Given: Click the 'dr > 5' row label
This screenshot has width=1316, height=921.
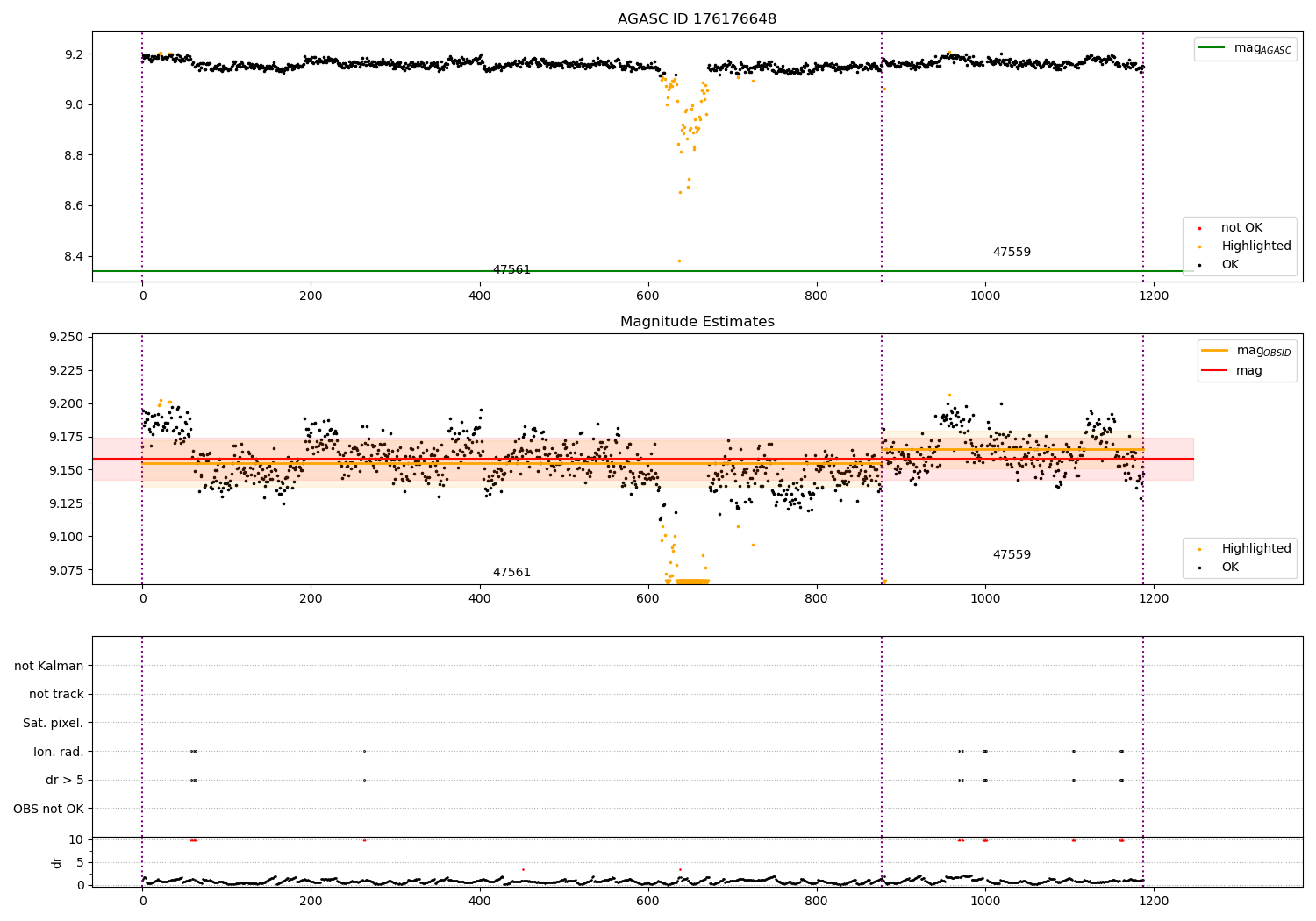Looking at the screenshot, I should (x=65, y=780).
